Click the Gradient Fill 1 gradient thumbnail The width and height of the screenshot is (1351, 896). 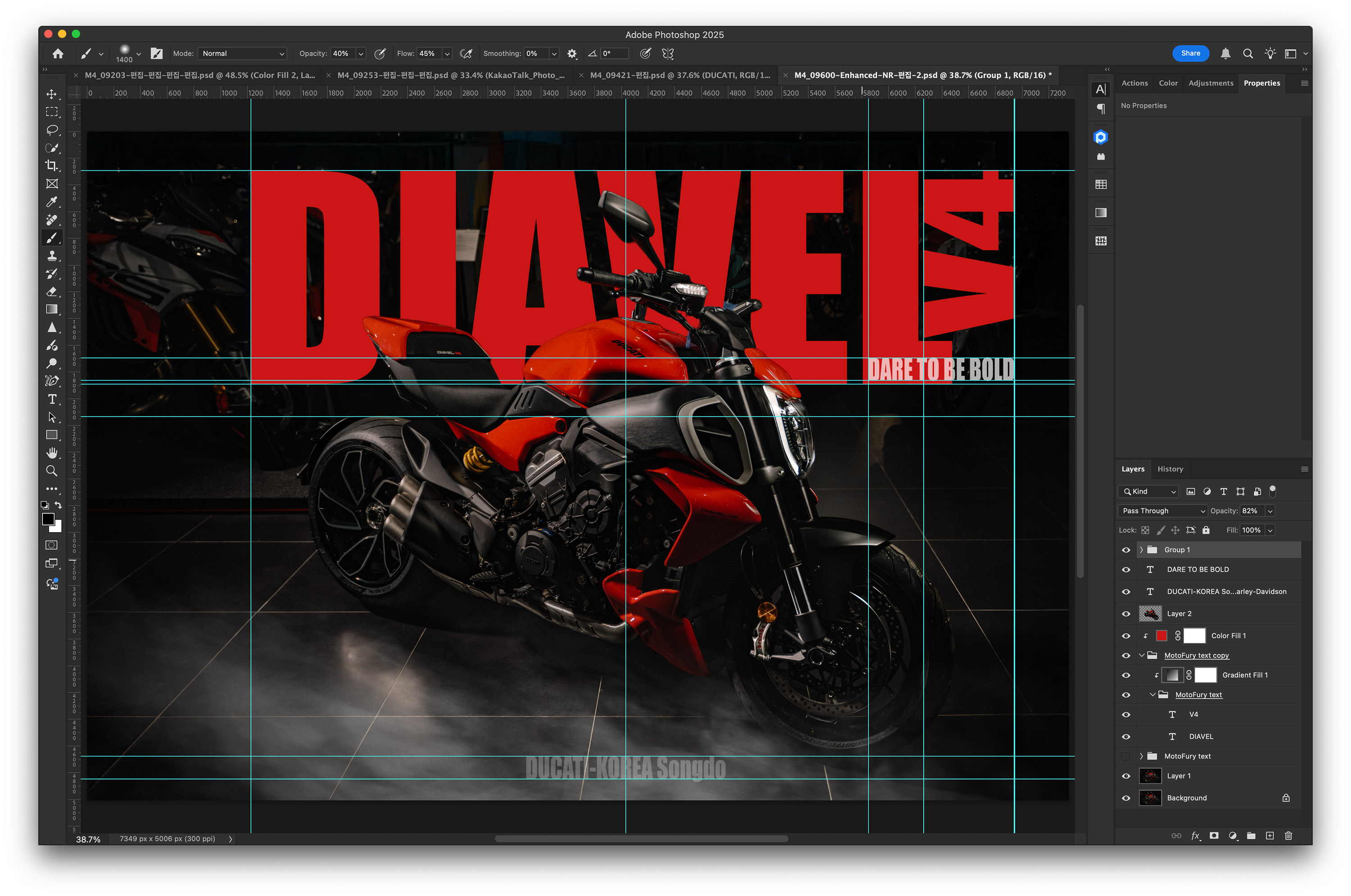pos(1173,675)
